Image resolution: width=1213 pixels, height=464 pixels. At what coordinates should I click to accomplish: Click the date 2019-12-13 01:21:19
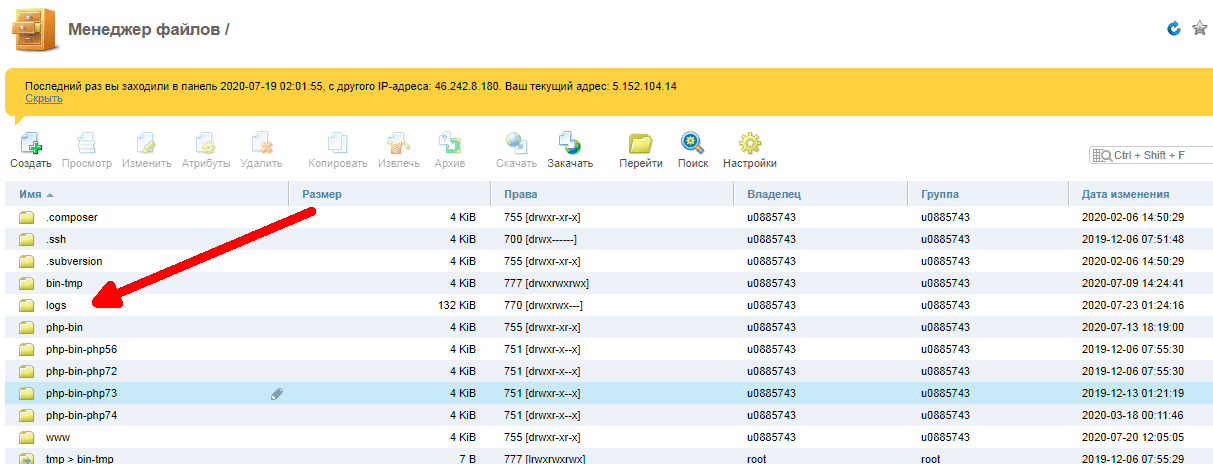1133,393
